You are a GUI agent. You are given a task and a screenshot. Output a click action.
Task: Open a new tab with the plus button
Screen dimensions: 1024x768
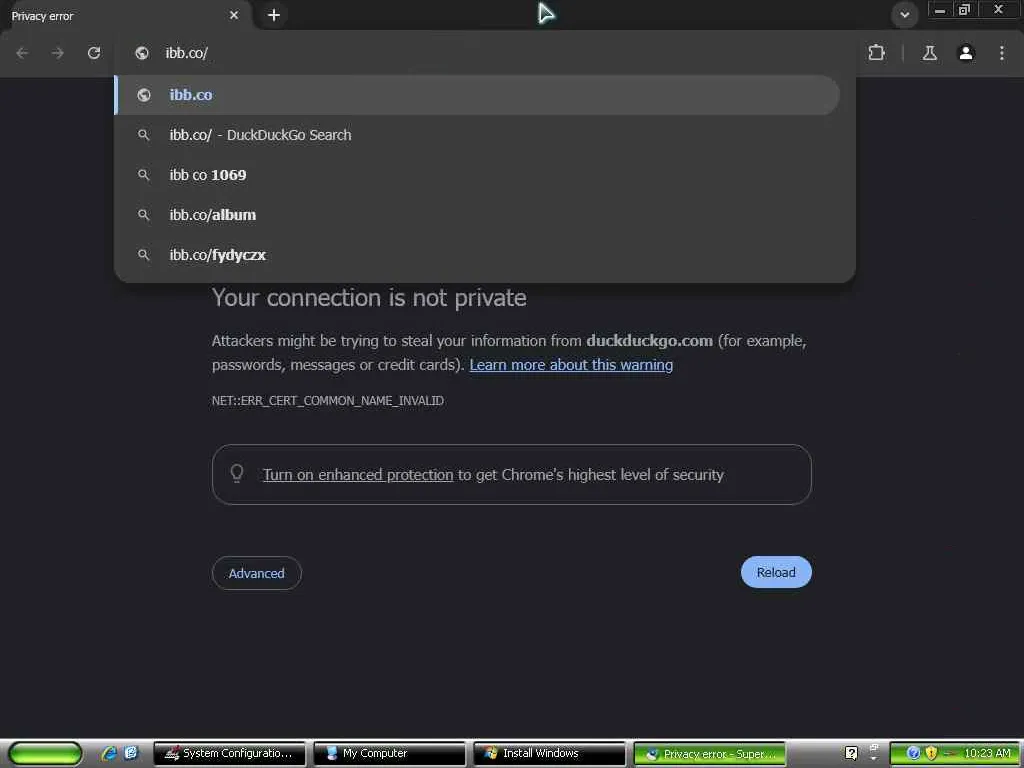(274, 15)
